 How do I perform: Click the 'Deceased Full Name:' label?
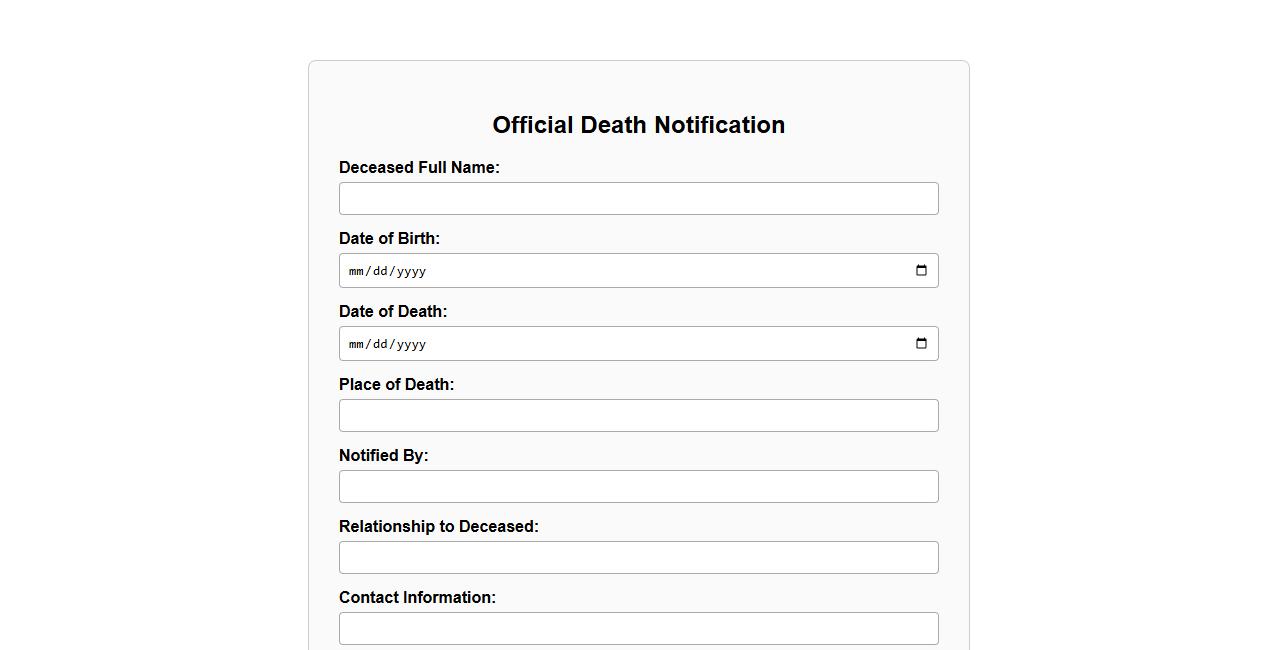pos(419,167)
